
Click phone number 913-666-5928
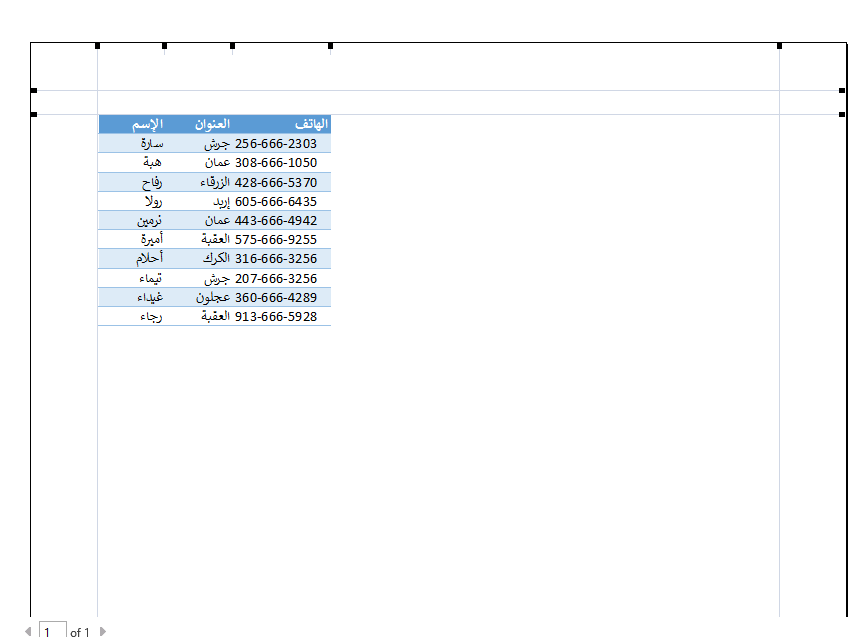pos(276,316)
